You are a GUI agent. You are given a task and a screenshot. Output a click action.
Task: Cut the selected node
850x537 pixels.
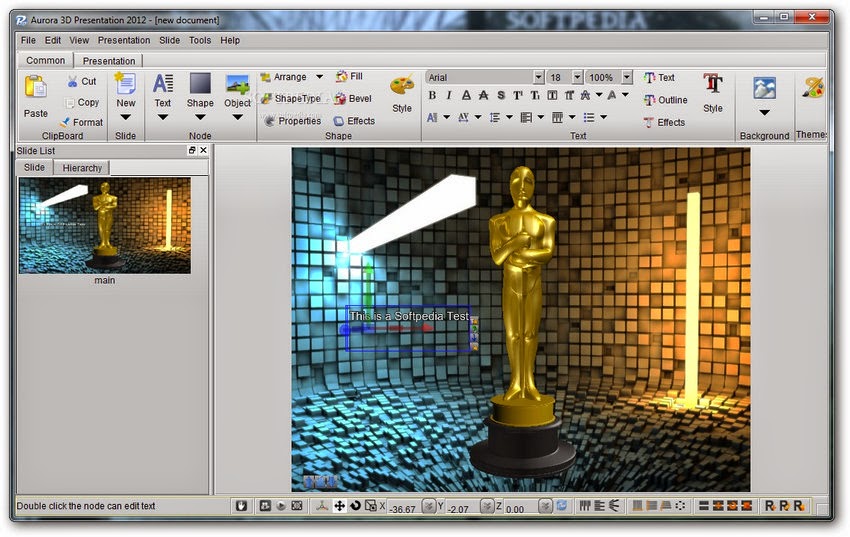[x=81, y=81]
